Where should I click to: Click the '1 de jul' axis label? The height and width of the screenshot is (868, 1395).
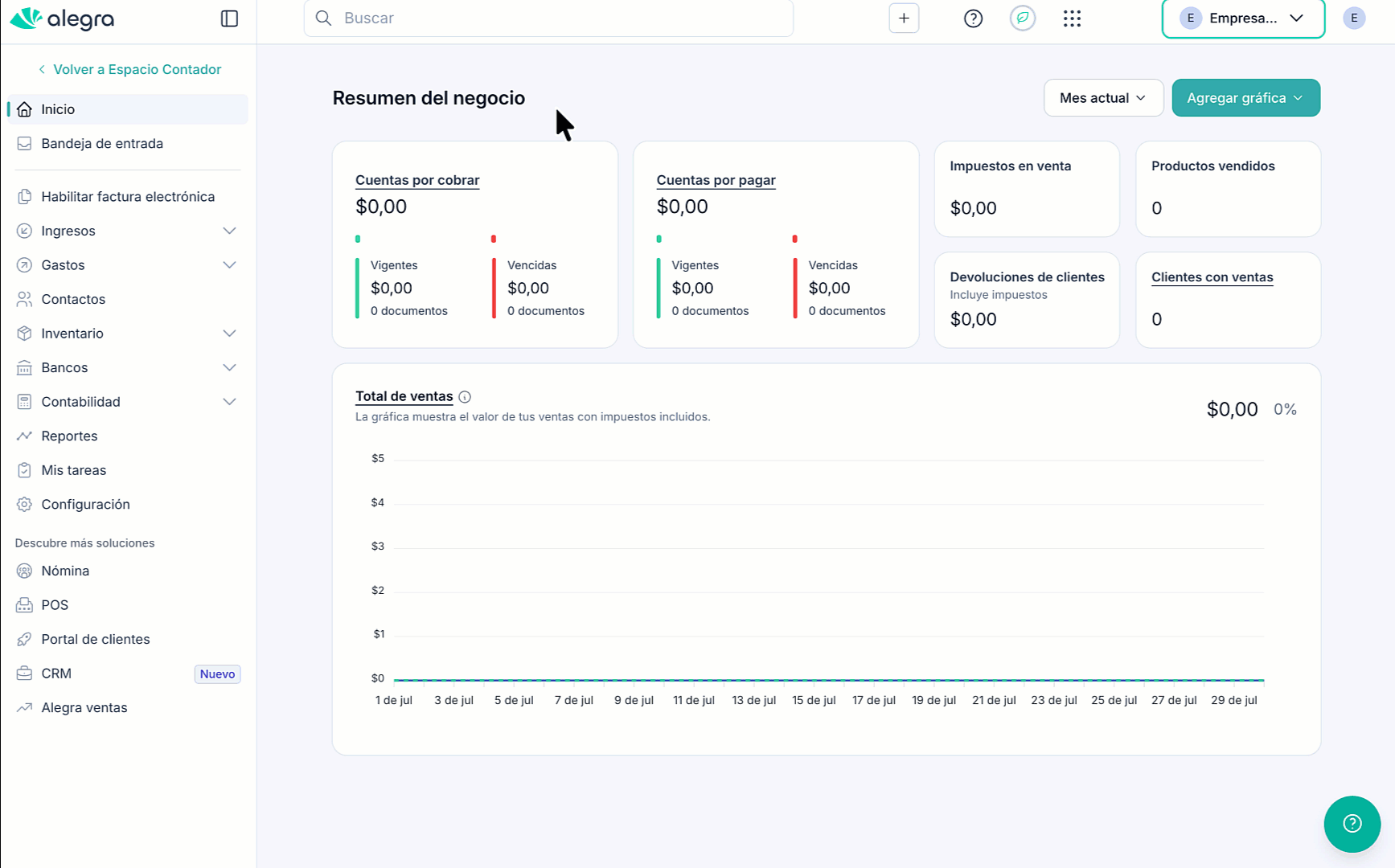tap(394, 700)
